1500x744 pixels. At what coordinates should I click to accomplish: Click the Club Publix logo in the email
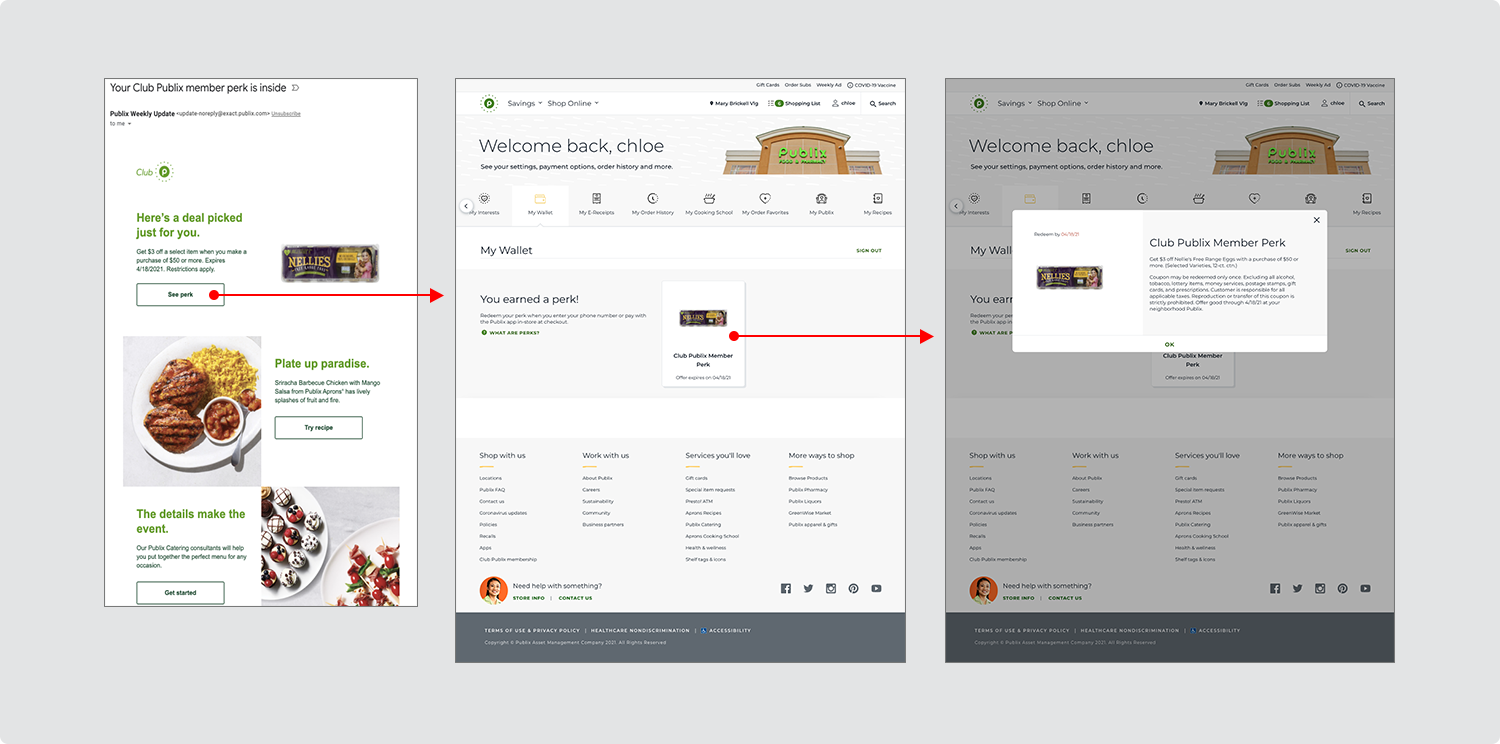155,172
